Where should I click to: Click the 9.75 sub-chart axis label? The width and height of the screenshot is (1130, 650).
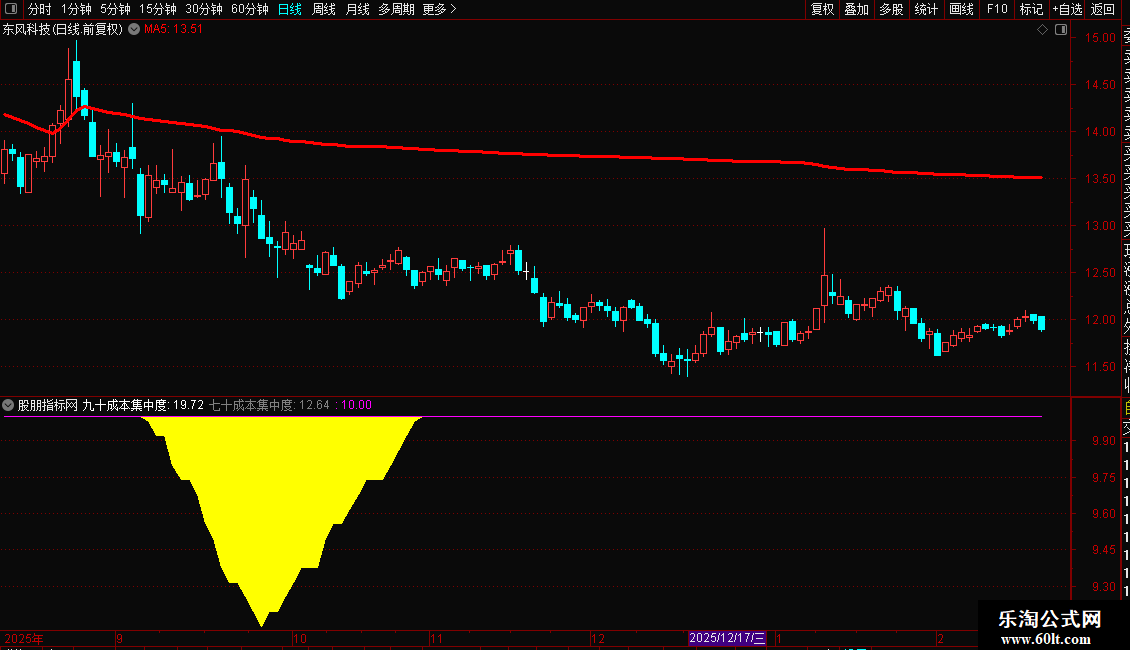tap(1103, 478)
